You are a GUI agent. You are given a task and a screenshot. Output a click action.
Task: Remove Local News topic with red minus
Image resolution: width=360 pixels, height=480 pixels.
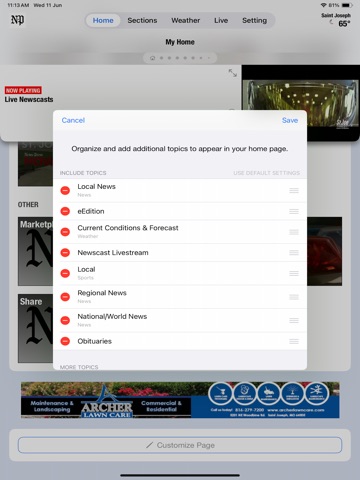coord(65,190)
